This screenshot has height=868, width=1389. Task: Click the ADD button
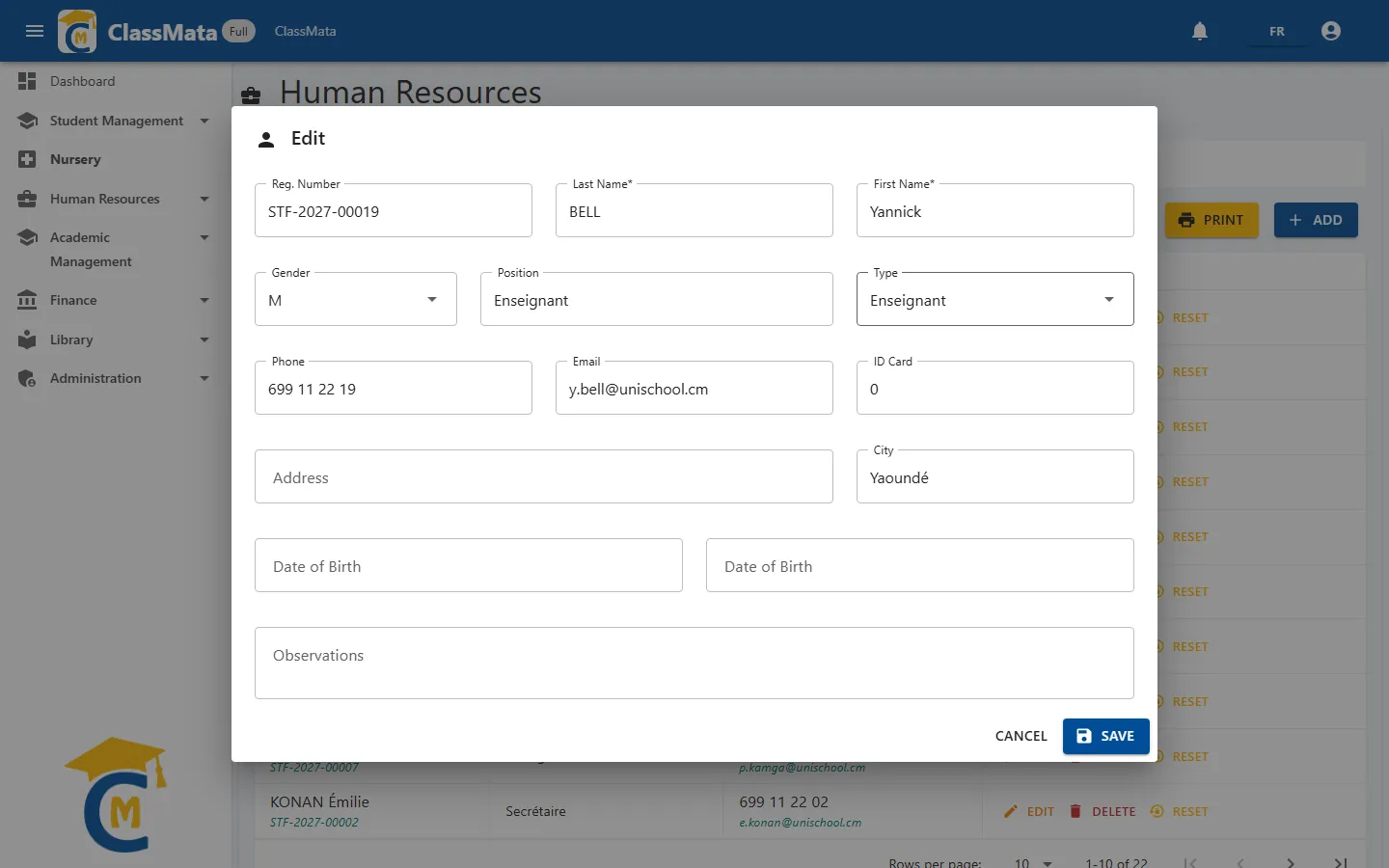[1316, 220]
